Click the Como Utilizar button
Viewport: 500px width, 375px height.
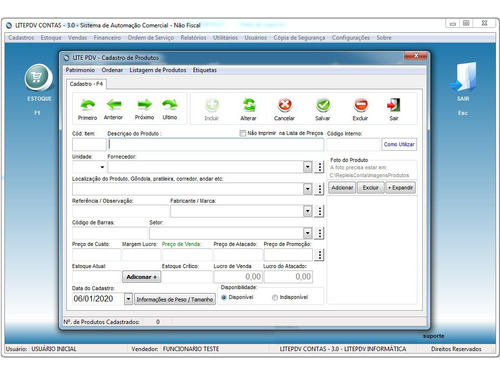pos(399,144)
